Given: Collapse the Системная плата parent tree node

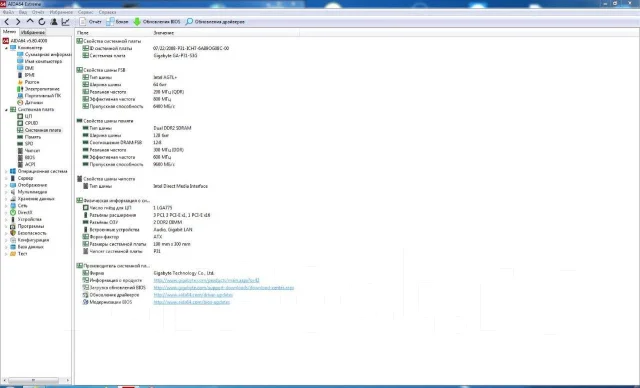Looking at the screenshot, I should click(x=6, y=109).
